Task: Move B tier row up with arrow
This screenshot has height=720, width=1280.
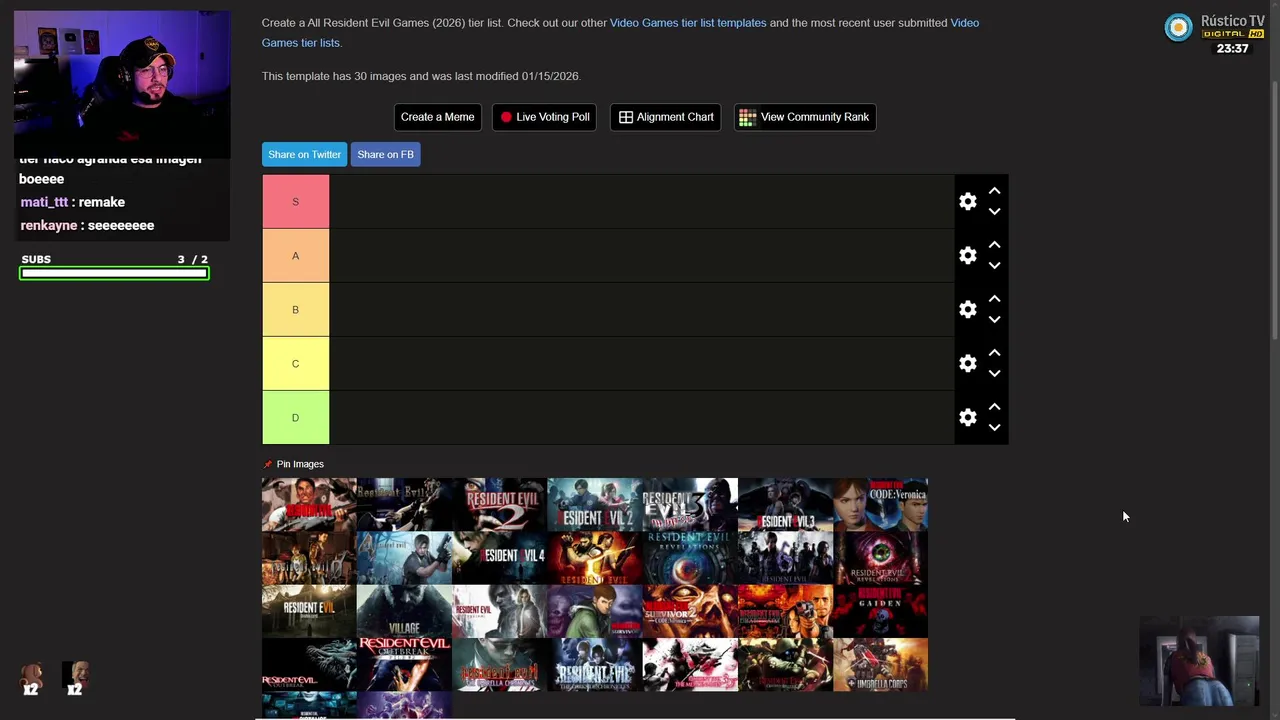Action: (994, 298)
